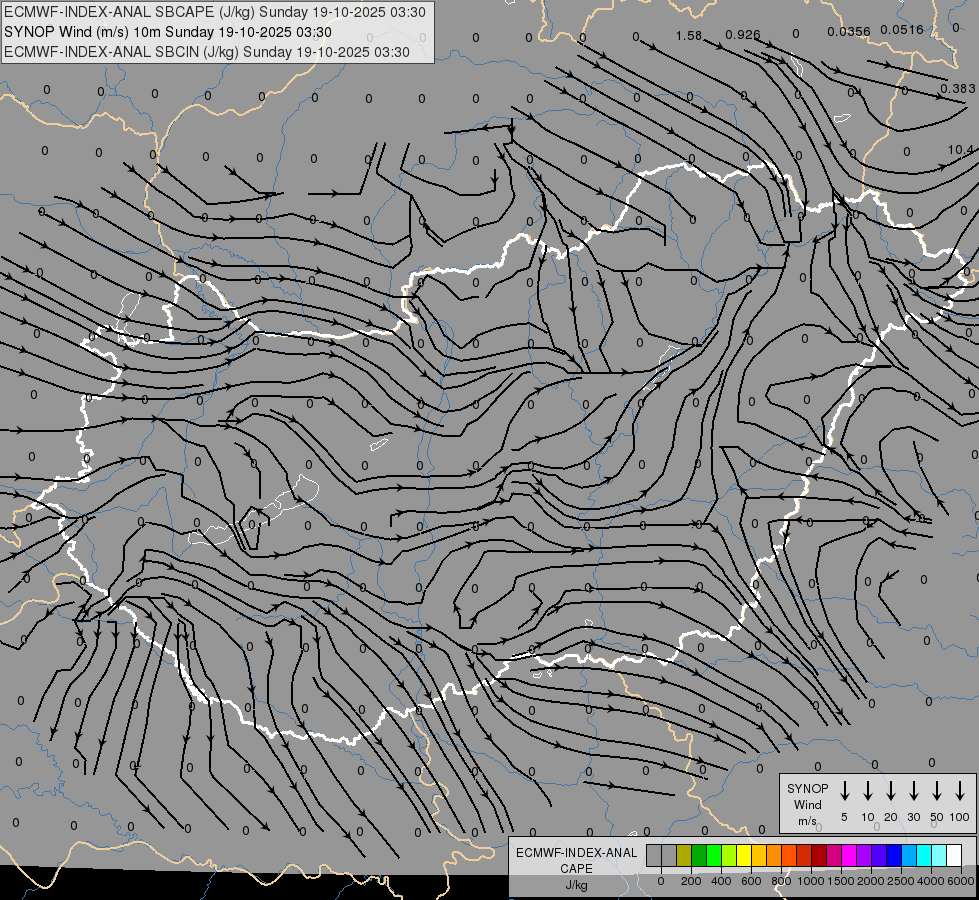This screenshot has height=900, width=979.
Task: Click the wind arrow above 10 m/s
Action: coord(868,791)
